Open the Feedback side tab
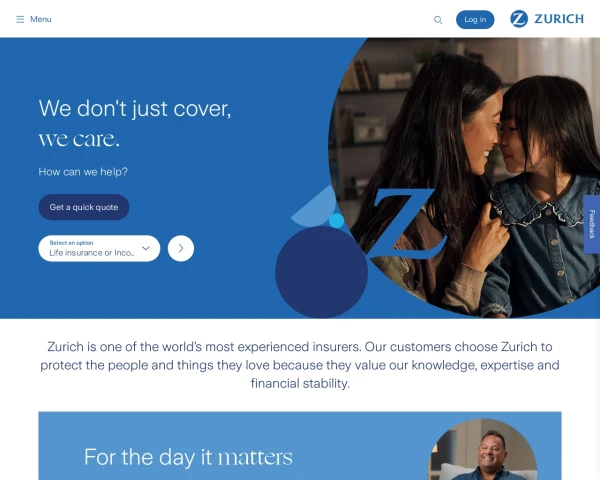 pyautogui.click(x=592, y=224)
